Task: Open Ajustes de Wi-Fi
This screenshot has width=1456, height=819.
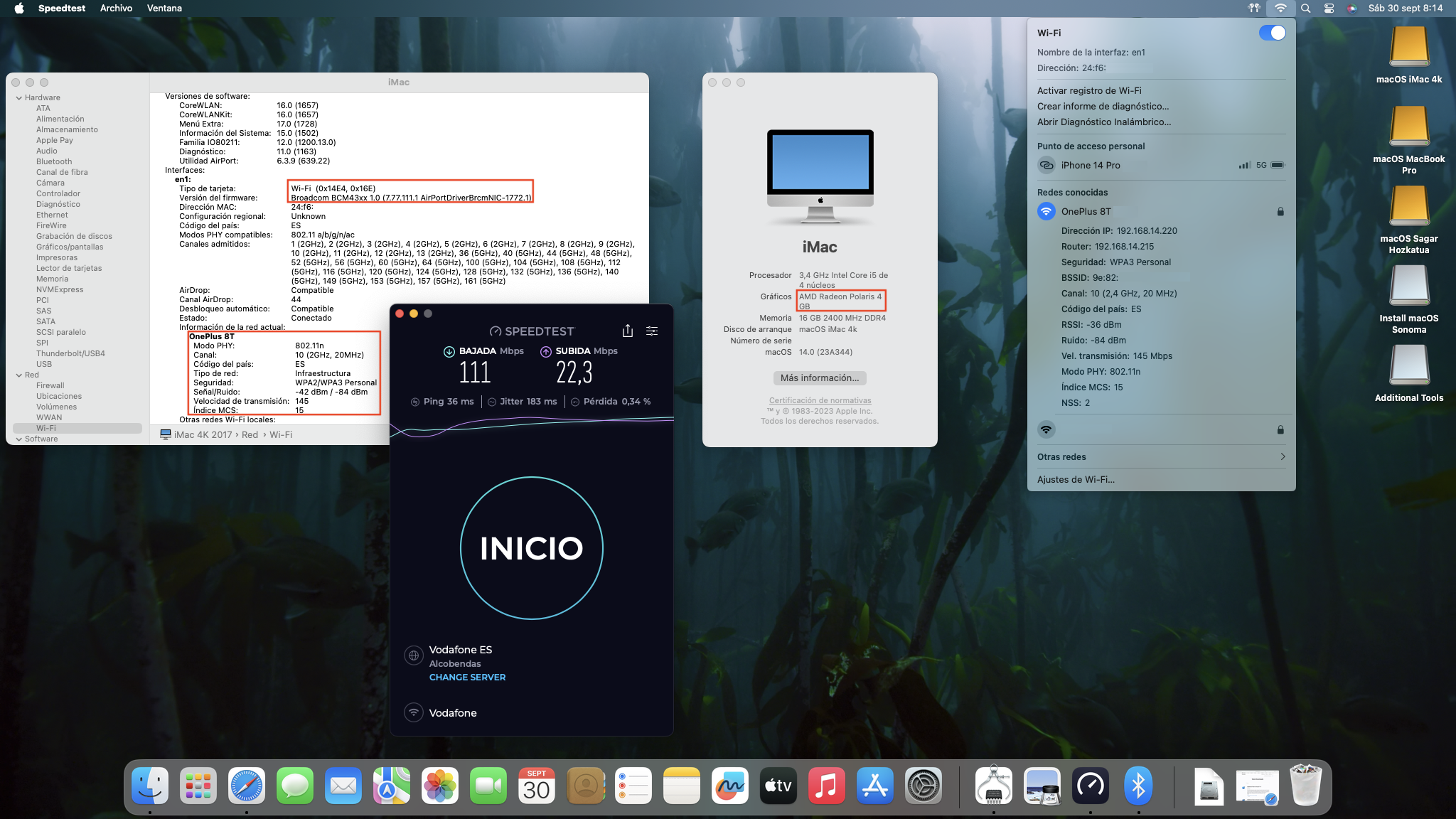Action: (x=1076, y=479)
